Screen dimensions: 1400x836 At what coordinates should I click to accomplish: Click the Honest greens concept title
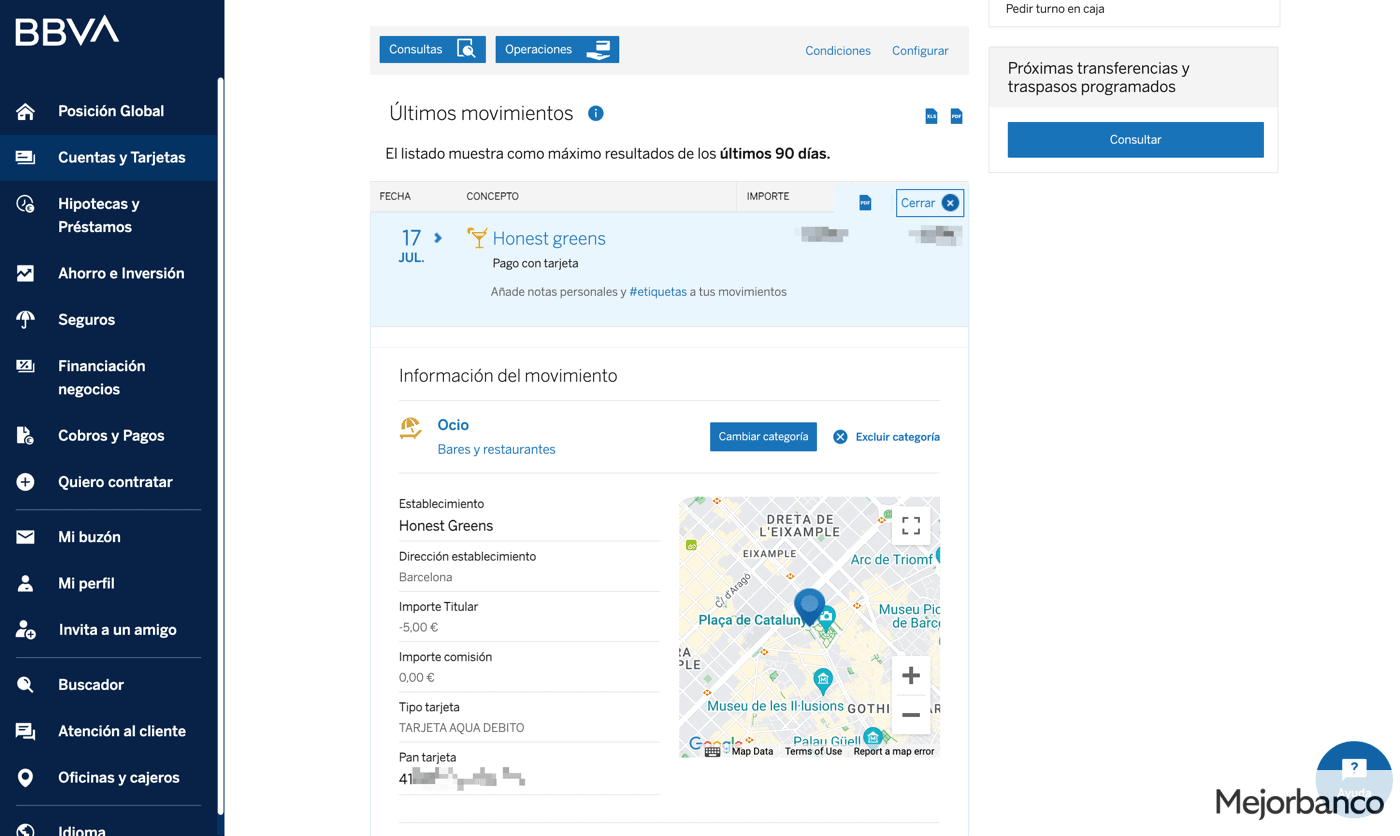[549, 238]
